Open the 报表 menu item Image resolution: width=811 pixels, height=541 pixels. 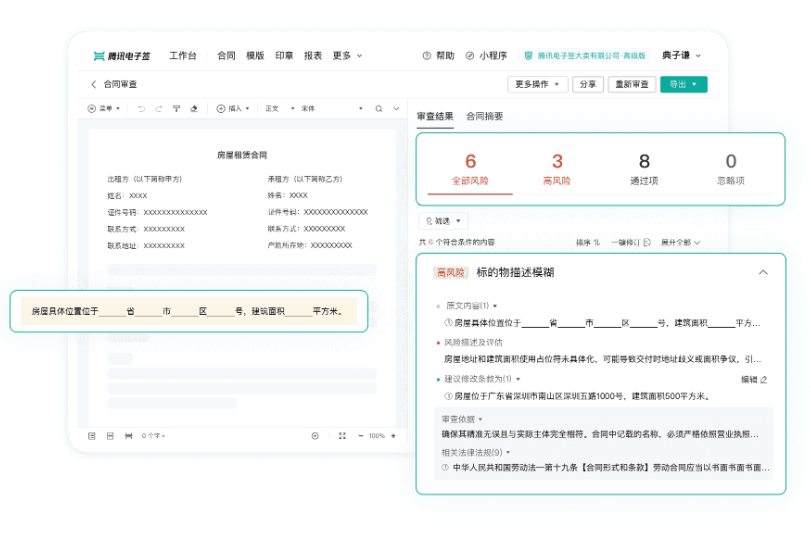[x=313, y=55]
